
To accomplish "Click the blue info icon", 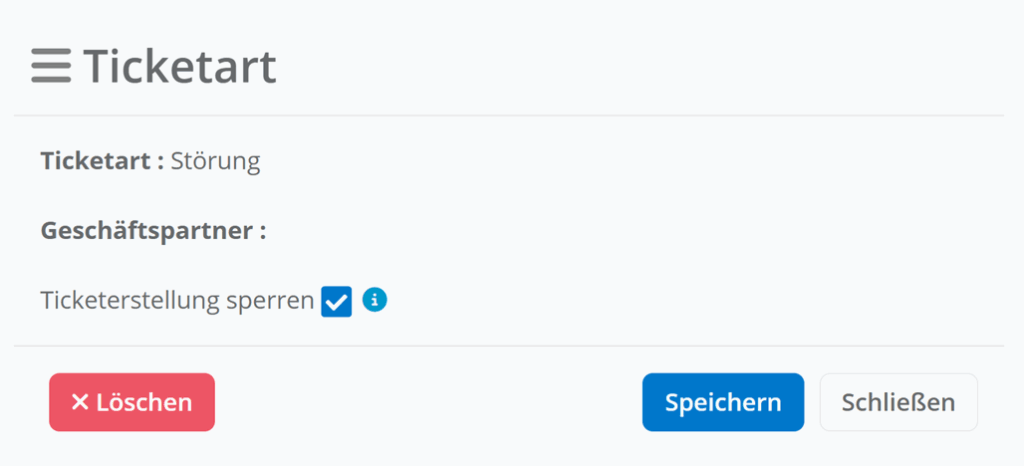I will coord(374,299).
